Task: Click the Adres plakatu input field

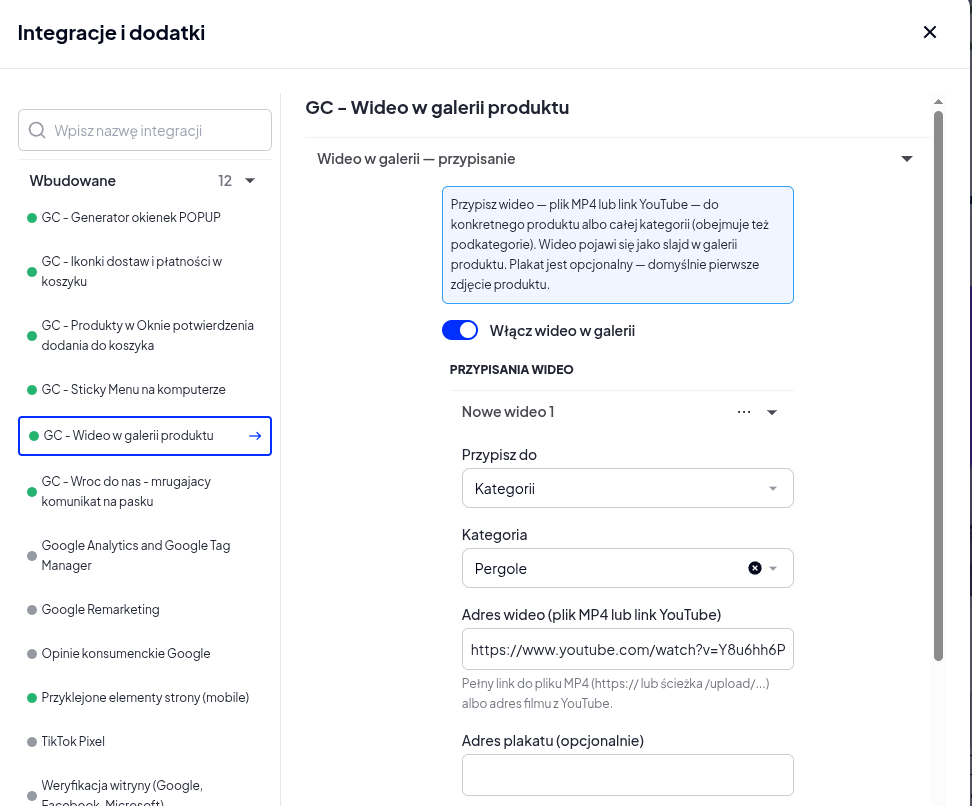Action: (x=627, y=775)
